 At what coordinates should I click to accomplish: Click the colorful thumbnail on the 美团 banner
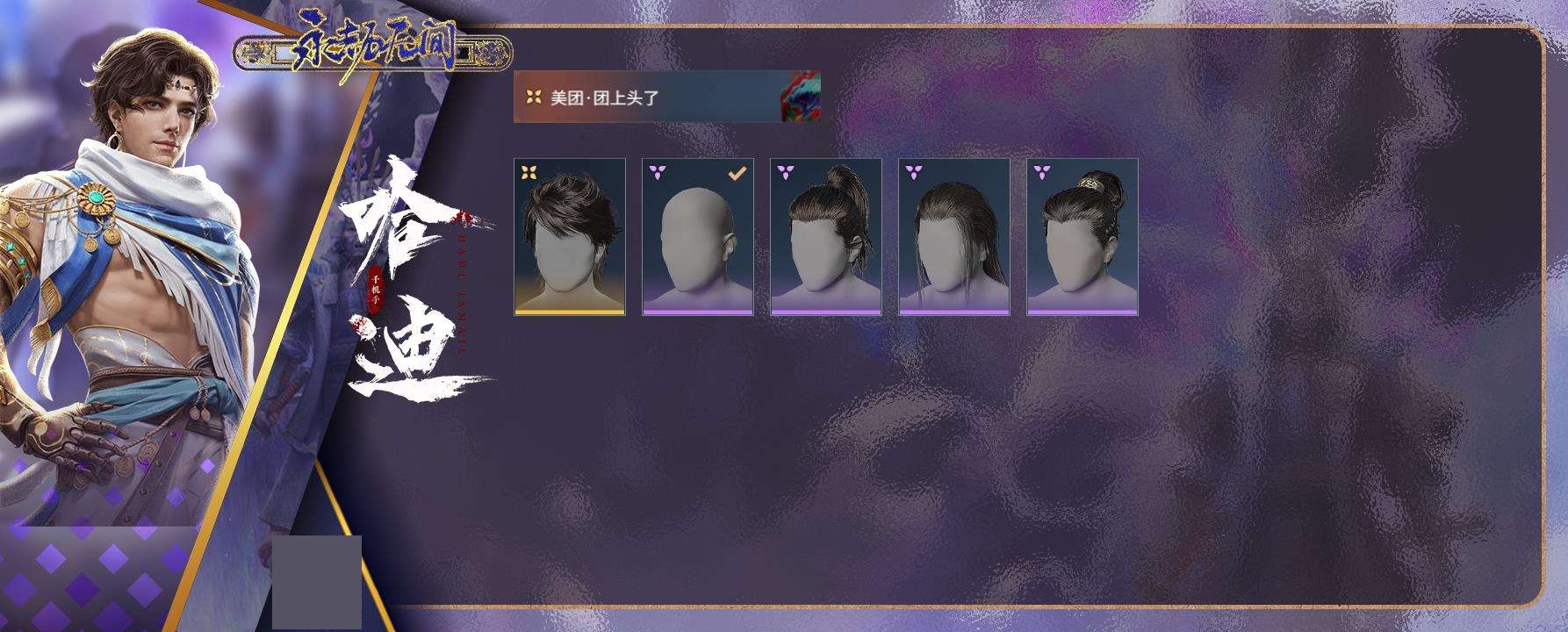click(799, 97)
